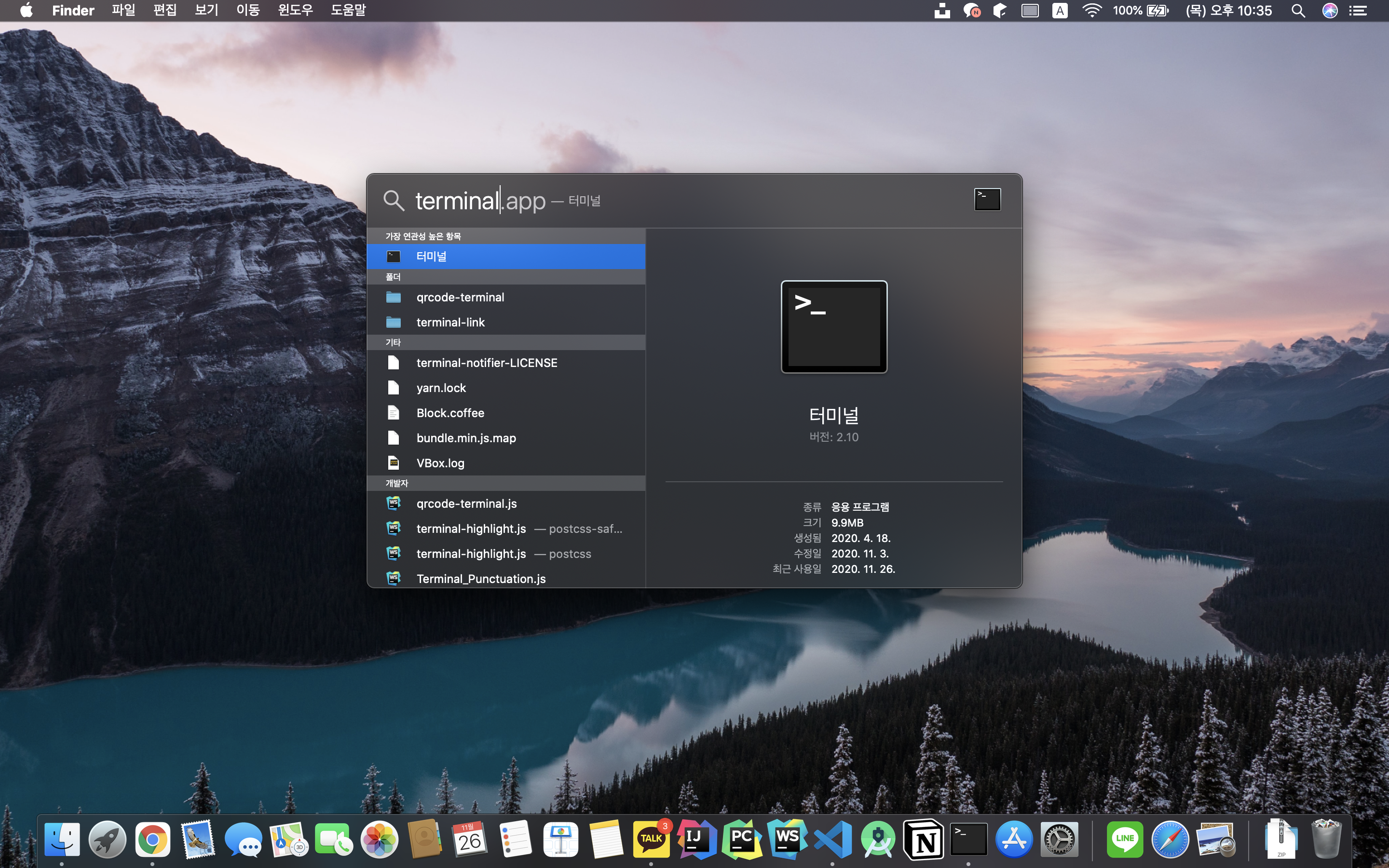The height and width of the screenshot is (868, 1389).
Task: Open Notion from the dock
Action: 923,839
